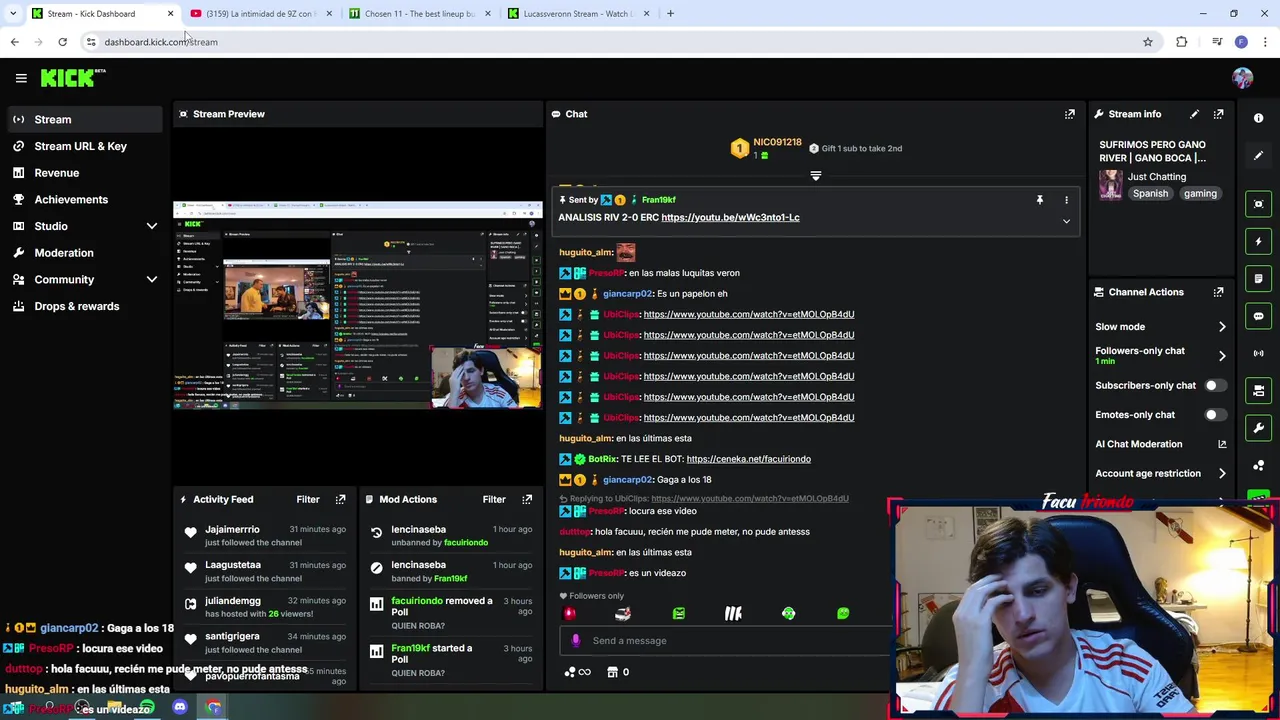Image resolution: width=1280 pixels, height=720 pixels.
Task: Click the shop icon showing 0
Action: click(x=618, y=672)
